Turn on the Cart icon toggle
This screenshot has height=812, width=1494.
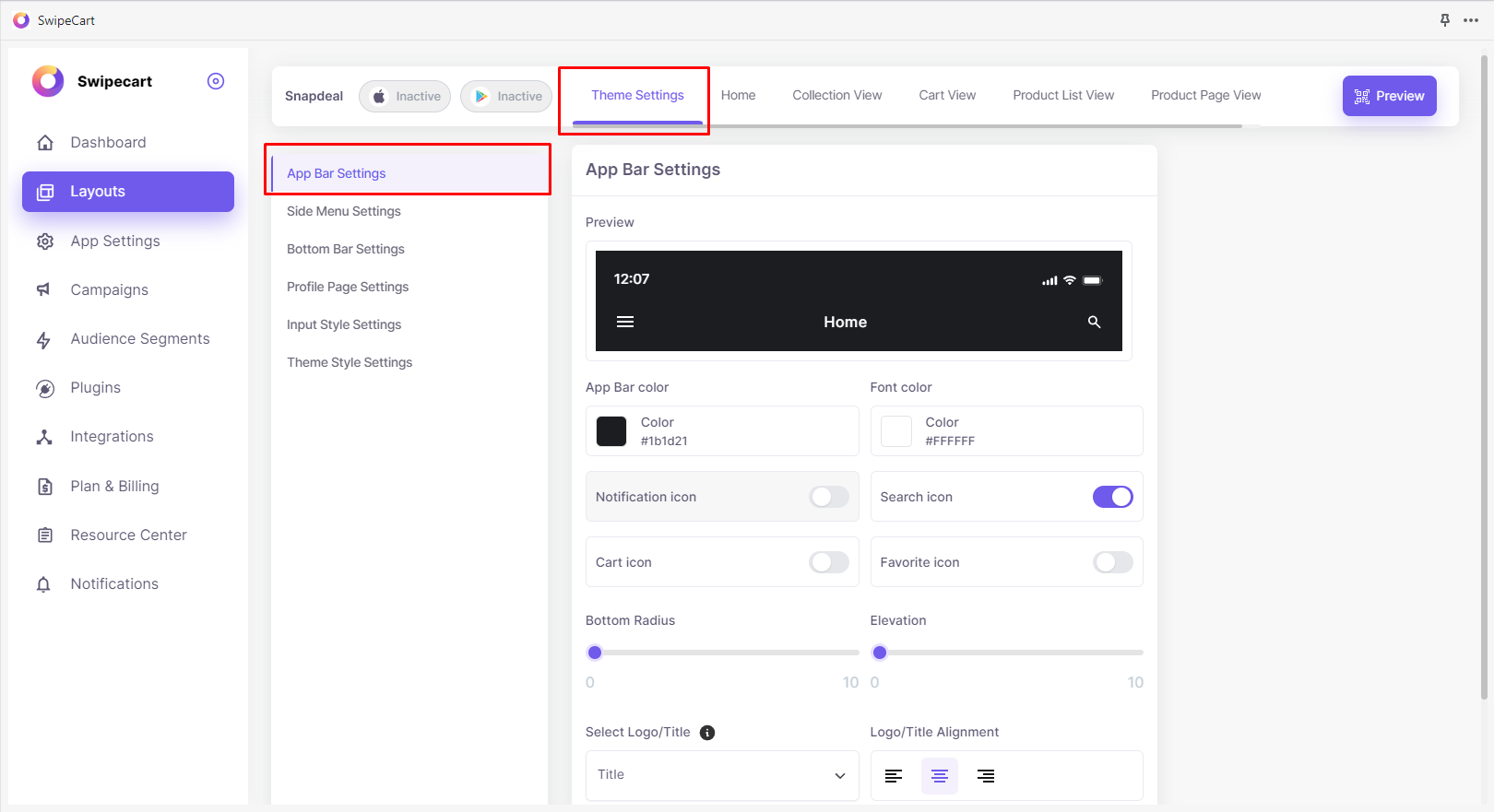pyautogui.click(x=828, y=562)
